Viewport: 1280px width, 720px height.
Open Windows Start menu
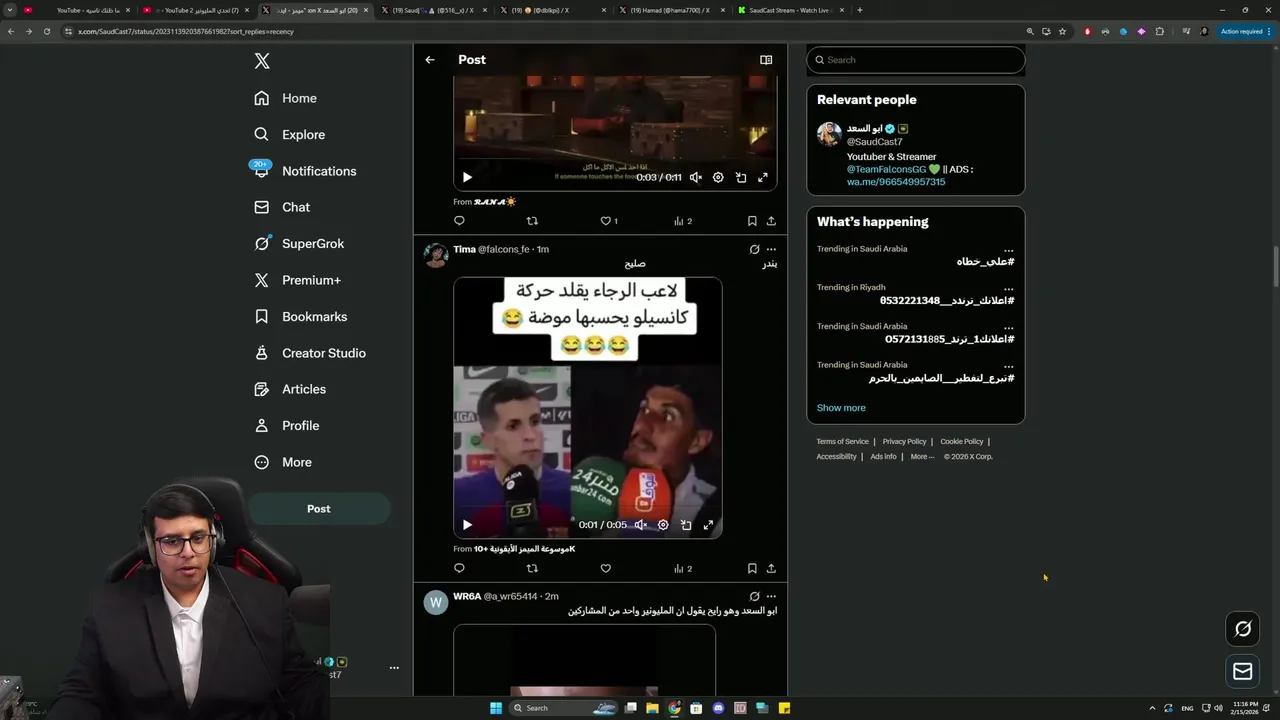point(496,708)
